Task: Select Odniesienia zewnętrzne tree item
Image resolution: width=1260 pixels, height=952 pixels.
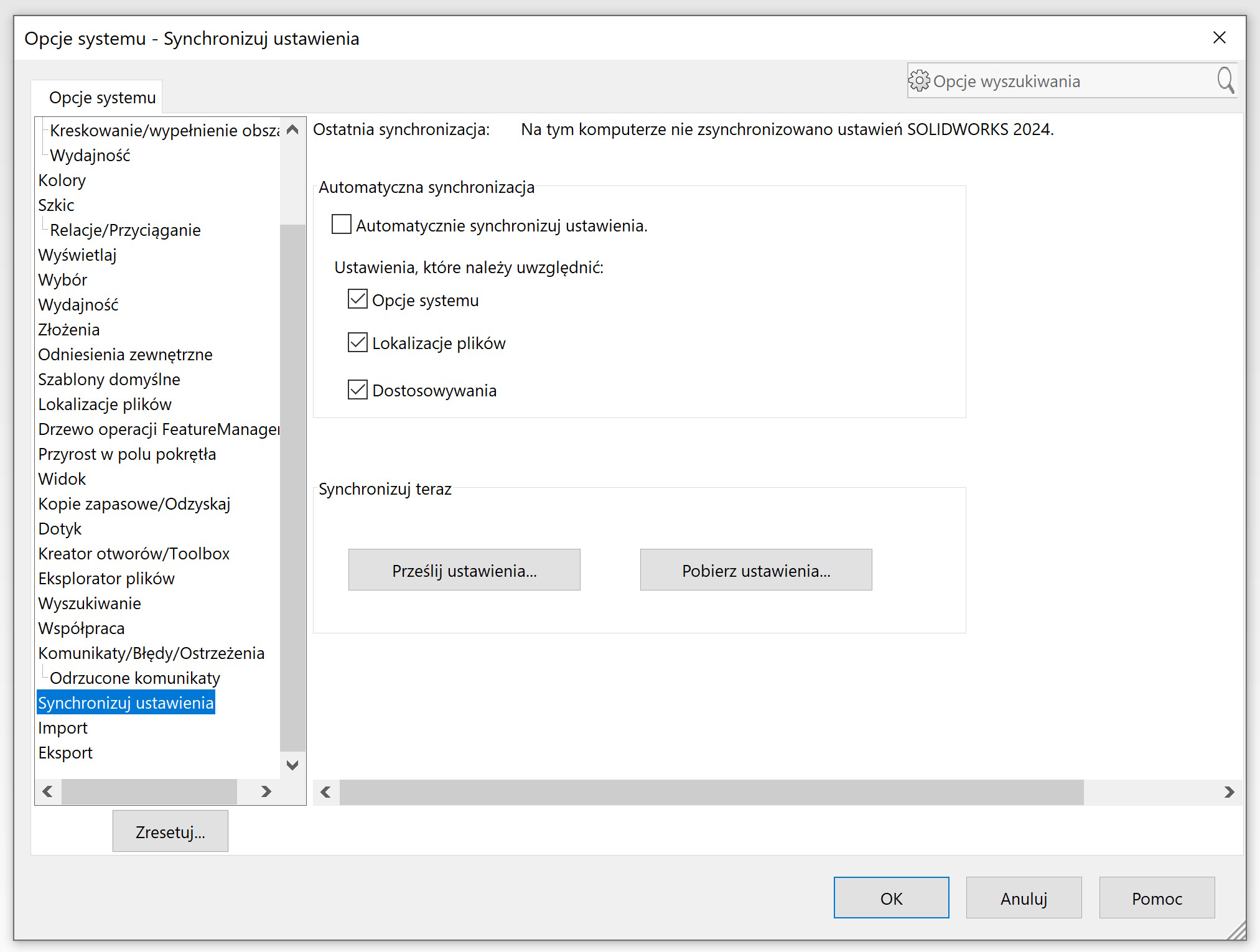Action: pyautogui.click(x=125, y=354)
